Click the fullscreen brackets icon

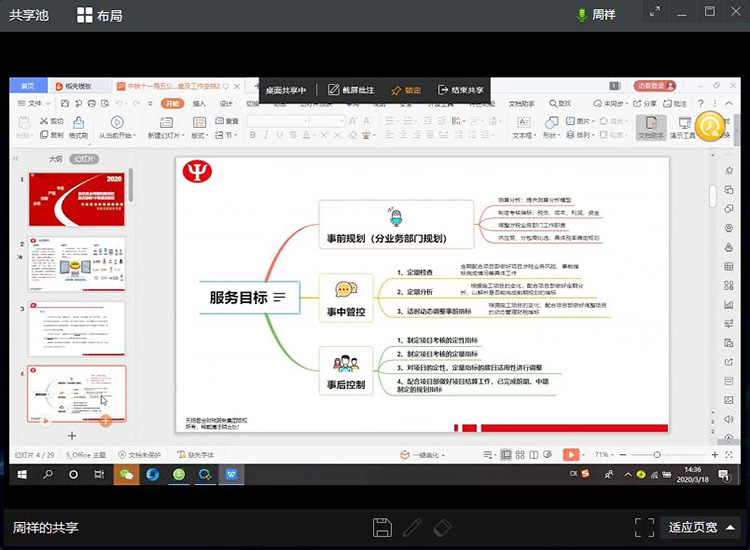pyautogui.click(x=644, y=527)
